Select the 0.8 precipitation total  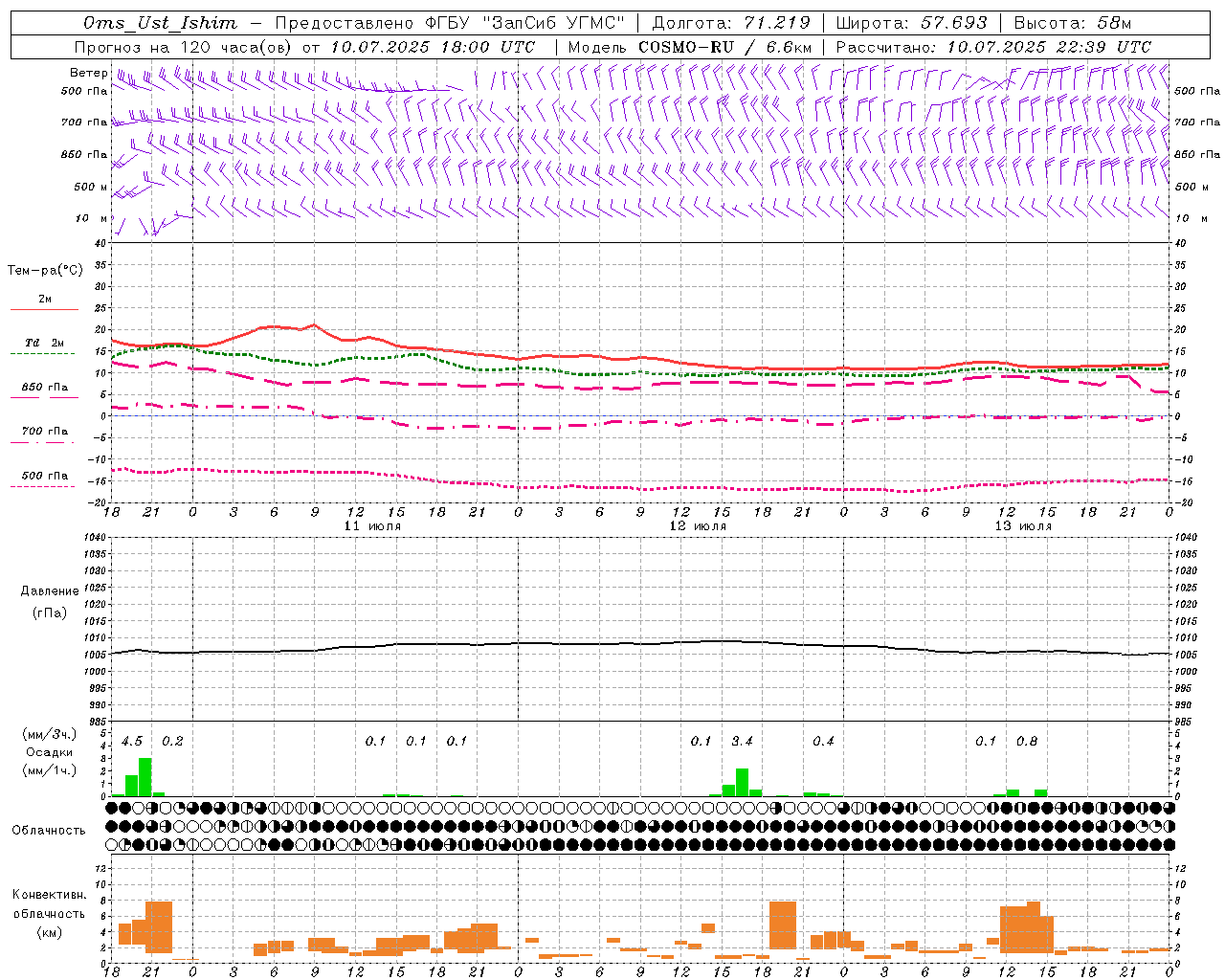coord(1027,741)
